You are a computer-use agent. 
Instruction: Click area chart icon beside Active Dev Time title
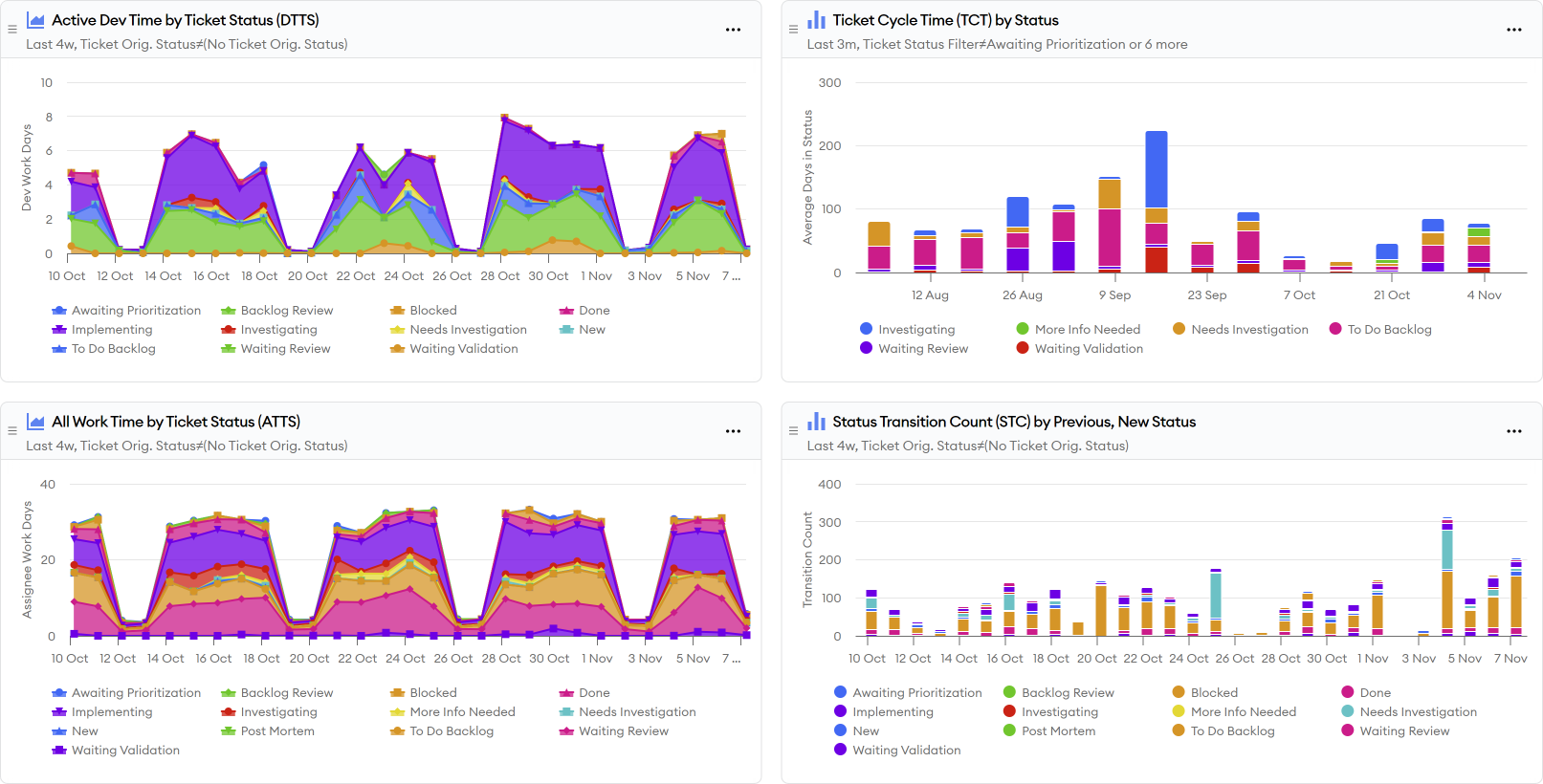tap(35, 20)
